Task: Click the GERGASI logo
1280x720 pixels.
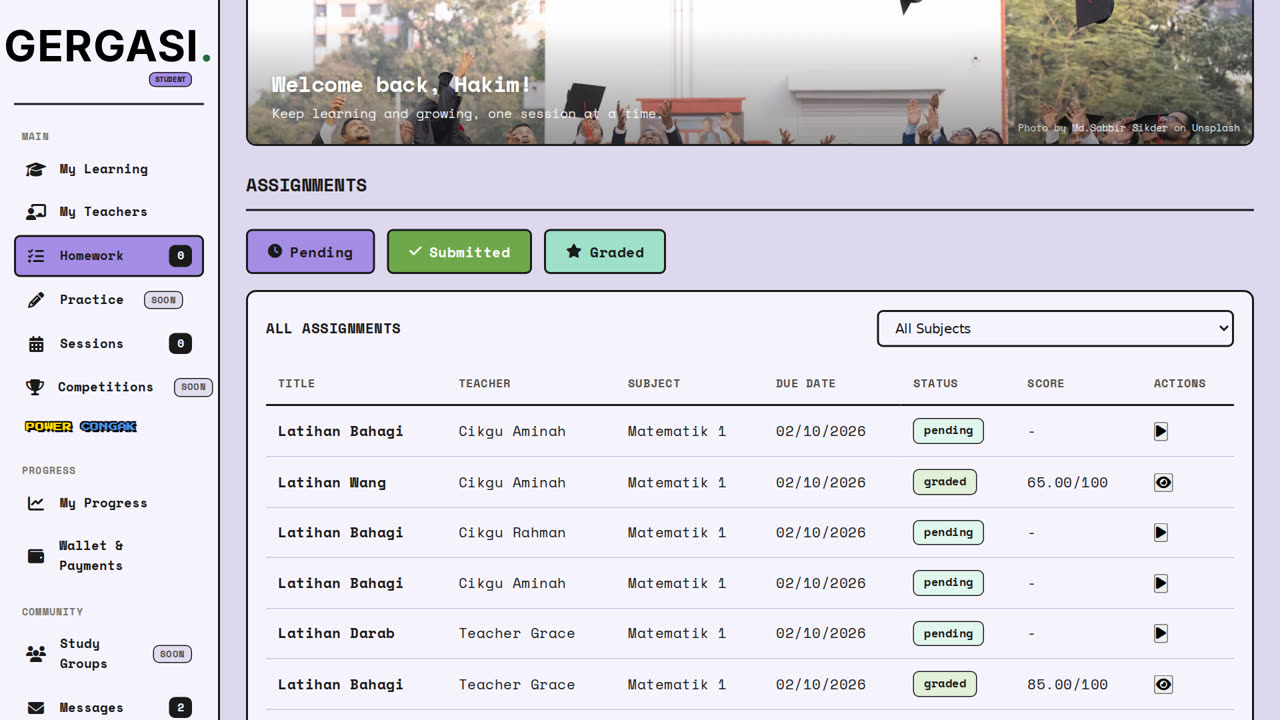Action: tap(108, 46)
